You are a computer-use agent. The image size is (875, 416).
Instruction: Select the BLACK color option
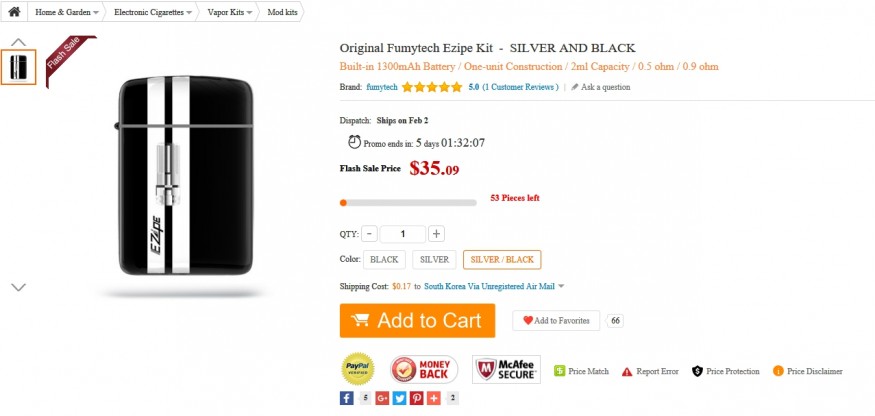point(384,260)
